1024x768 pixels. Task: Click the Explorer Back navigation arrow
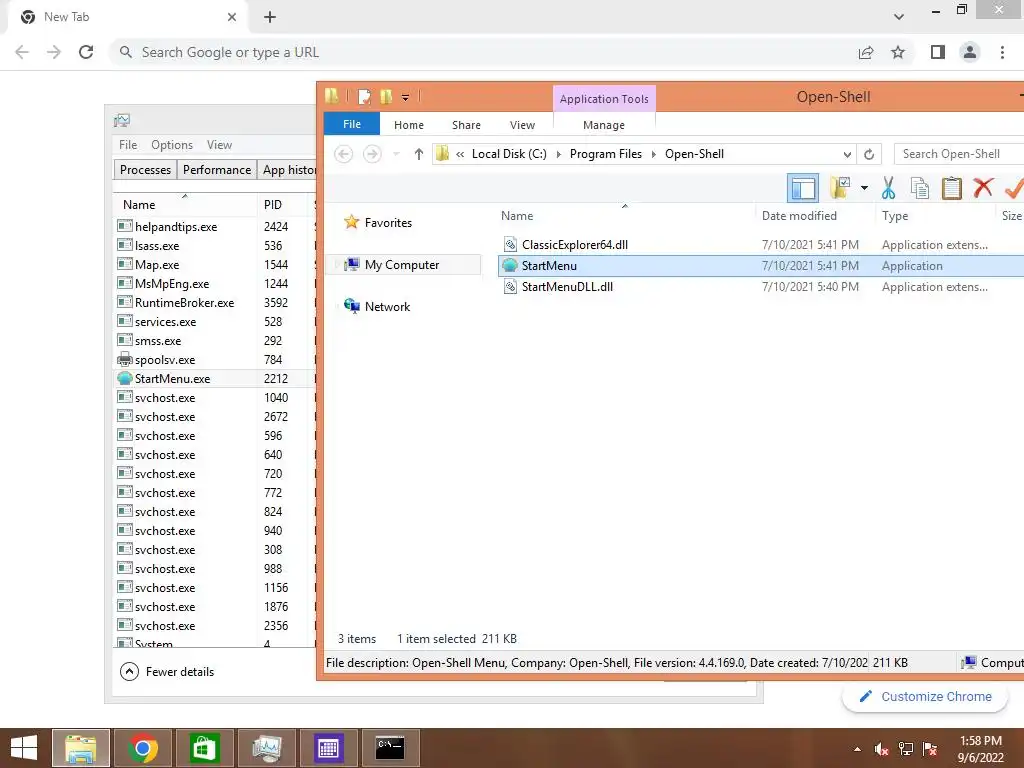click(344, 154)
